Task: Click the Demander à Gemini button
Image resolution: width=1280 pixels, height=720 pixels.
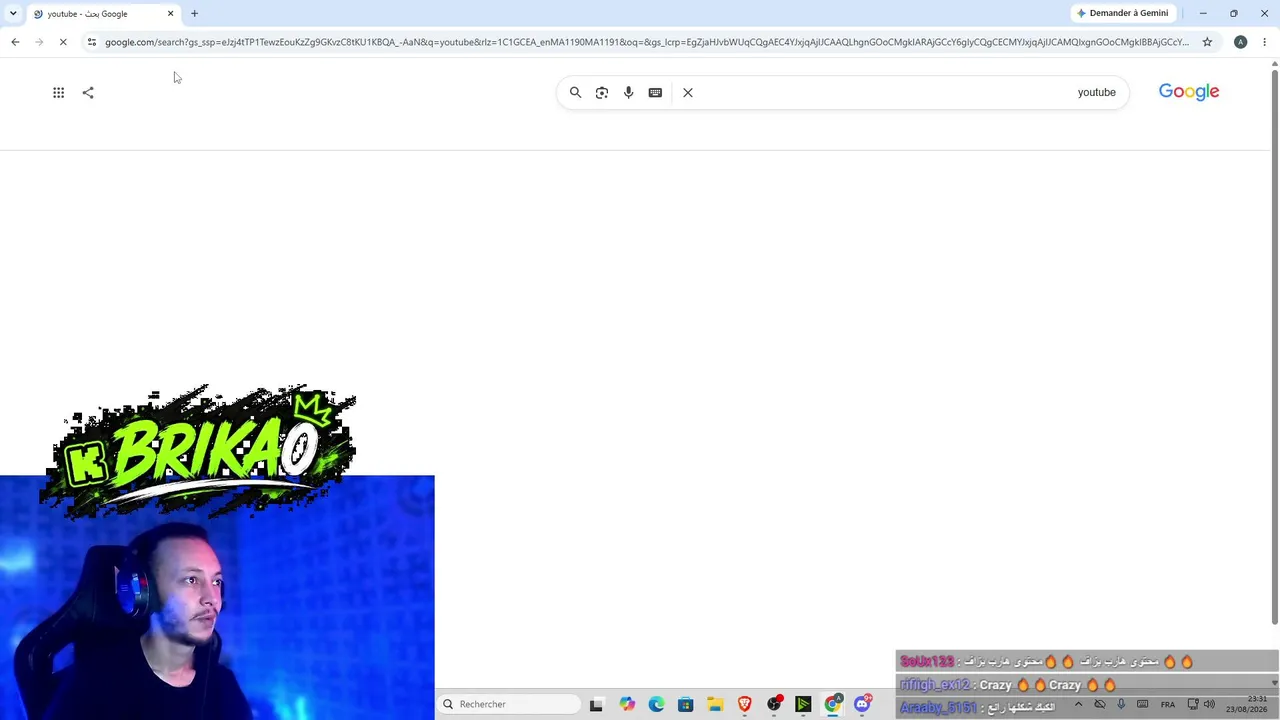Action: 1122,13
